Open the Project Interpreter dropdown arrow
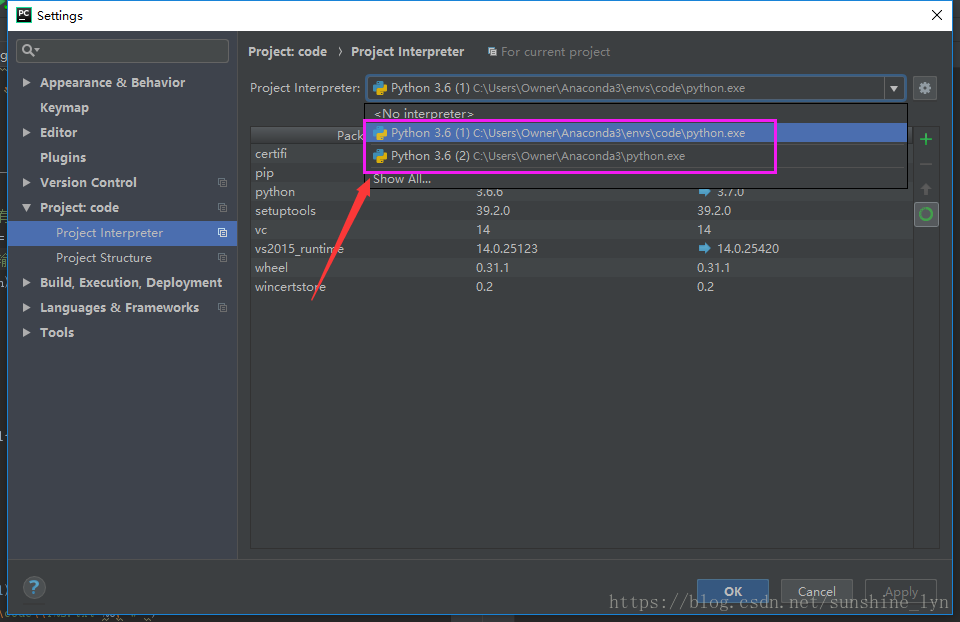This screenshot has width=960, height=622. 894,88
